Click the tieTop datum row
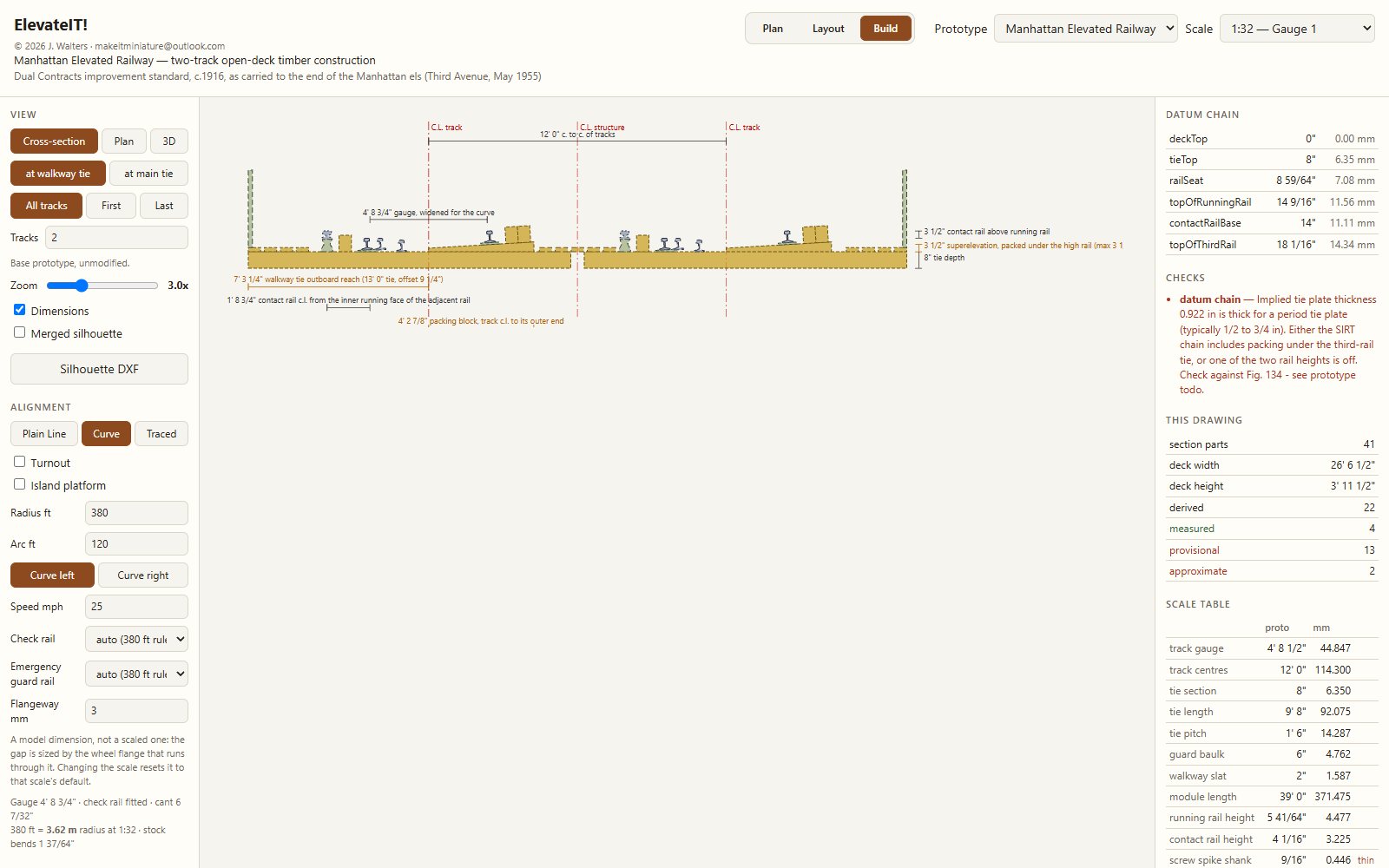 tap(1272, 160)
